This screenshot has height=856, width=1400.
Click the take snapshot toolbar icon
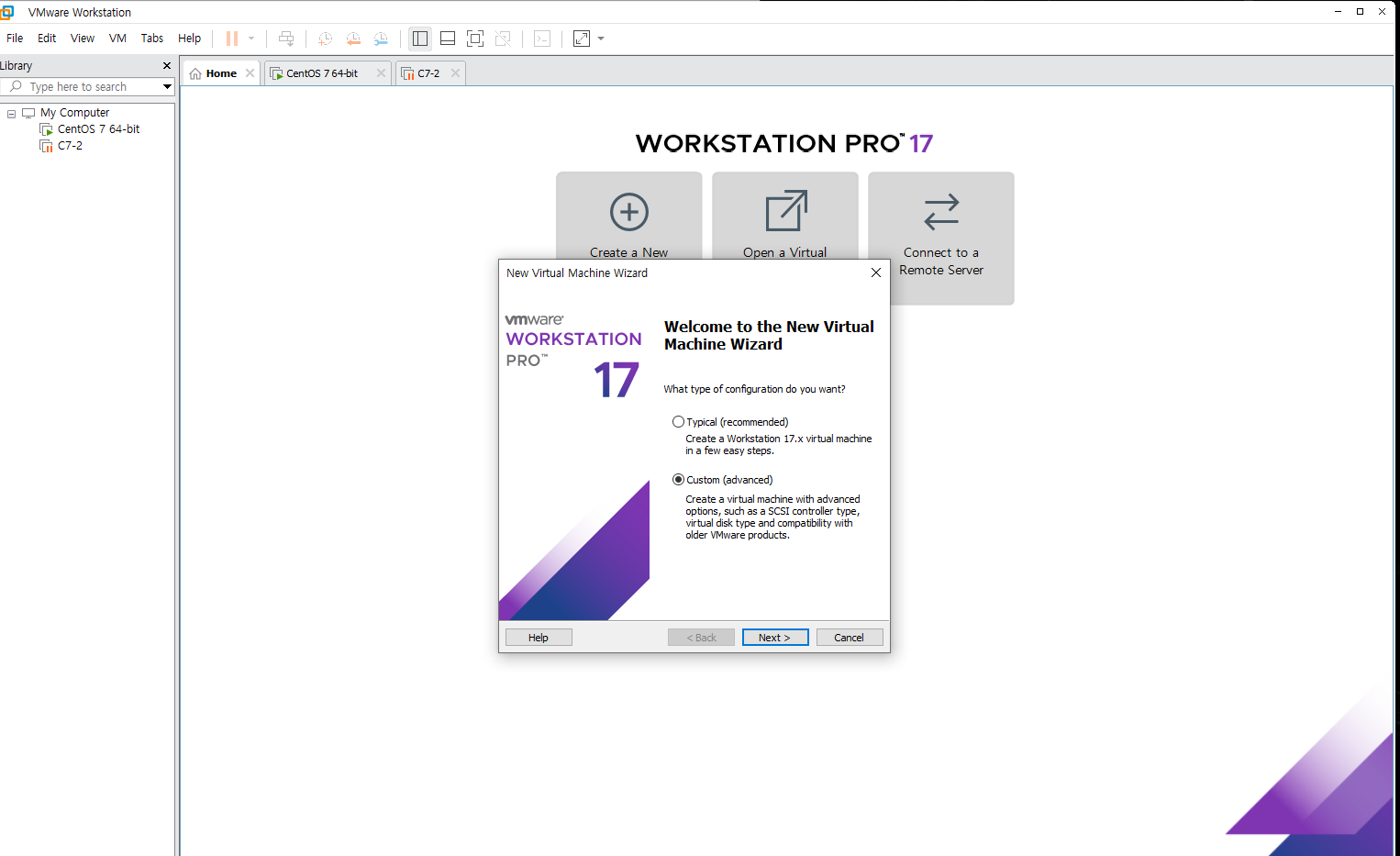click(x=325, y=39)
